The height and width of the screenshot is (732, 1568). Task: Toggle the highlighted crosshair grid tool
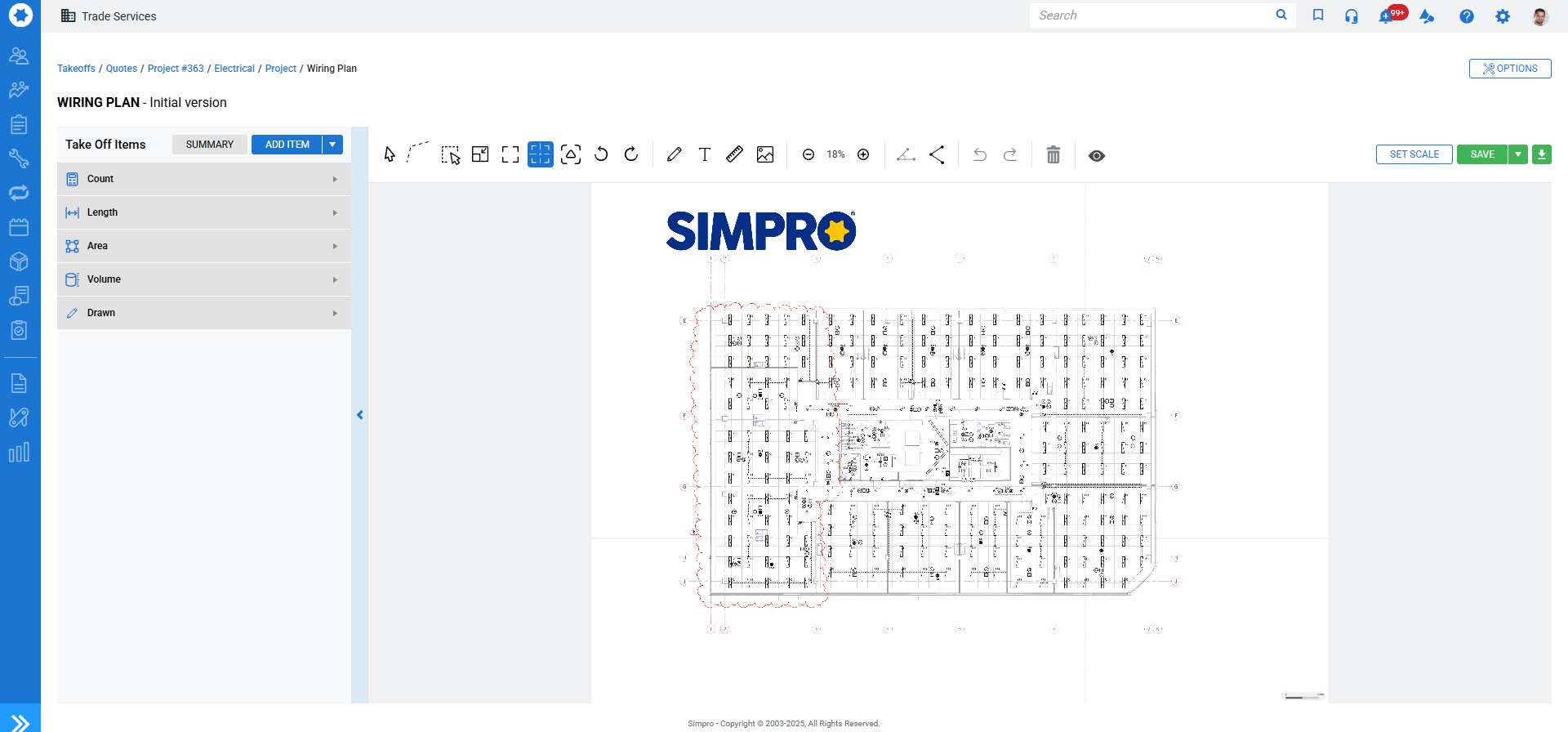(541, 154)
